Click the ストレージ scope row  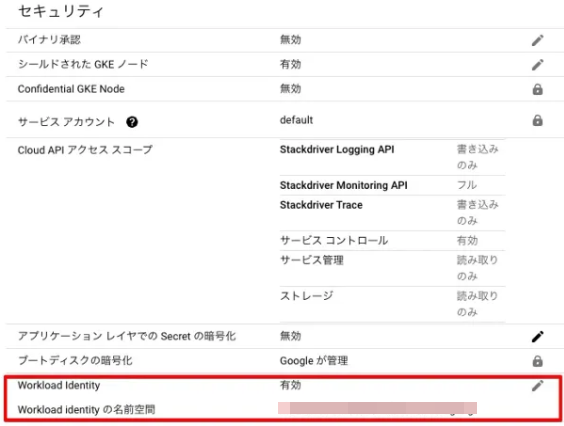tap(392, 304)
